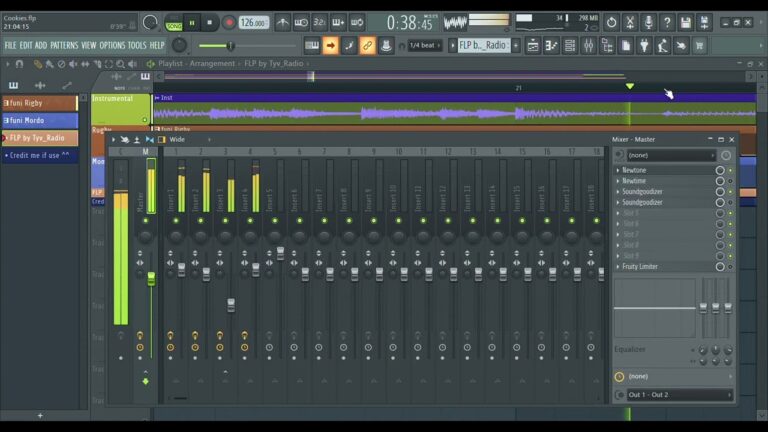Viewport: 768px width, 432px height.
Task: Open the FILE menu
Action: click(x=10, y=46)
